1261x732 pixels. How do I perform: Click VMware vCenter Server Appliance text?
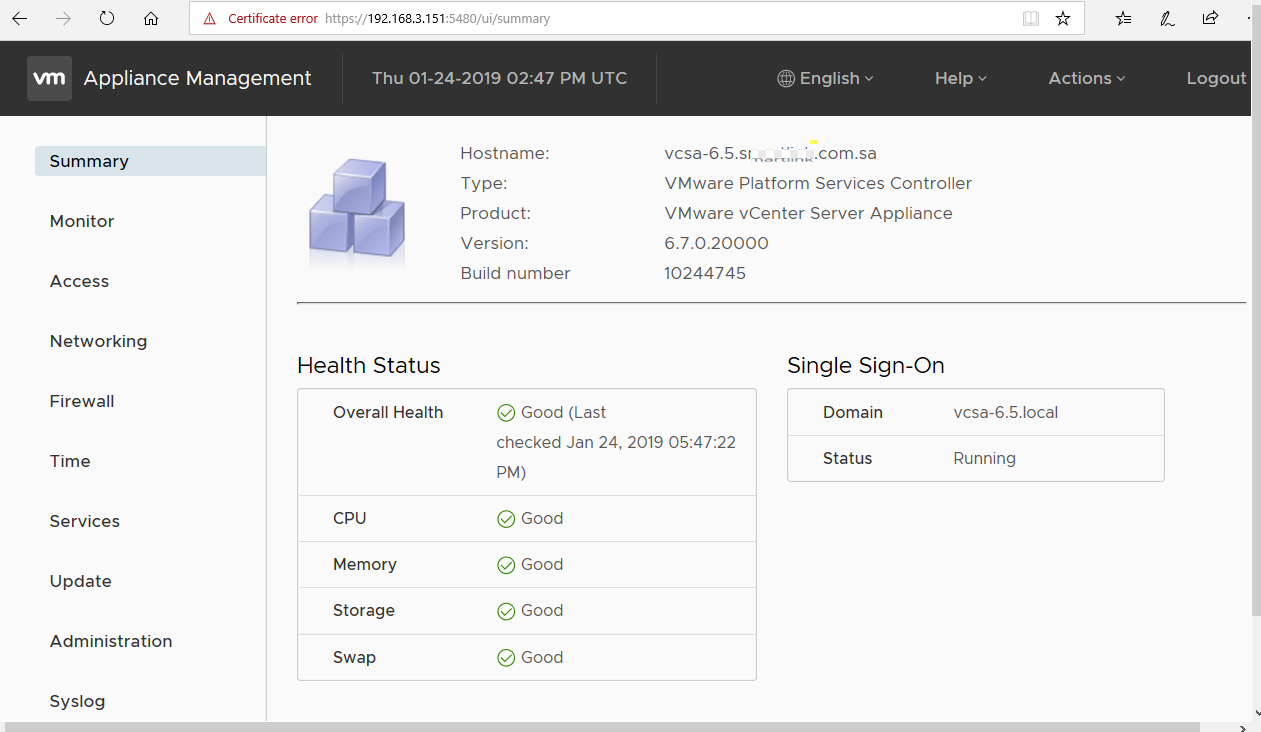tap(808, 213)
